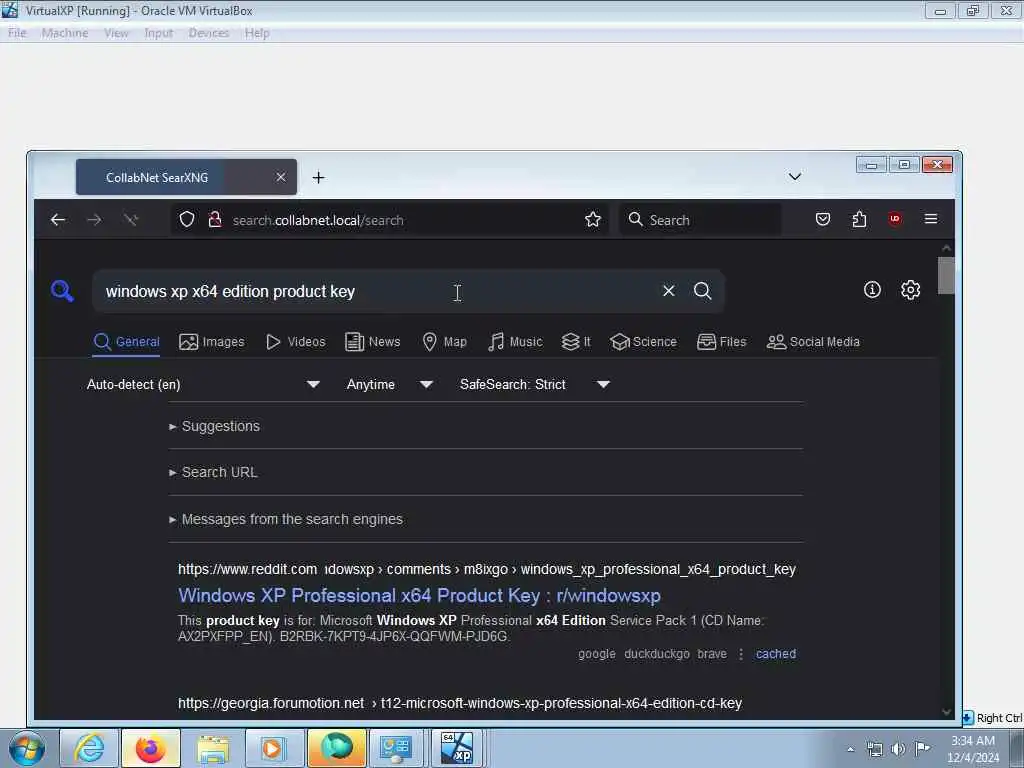The height and width of the screenshot is (768, 1024).
Task: Open the Auto-detect (en) language dropdown
Action: point(203,384)
